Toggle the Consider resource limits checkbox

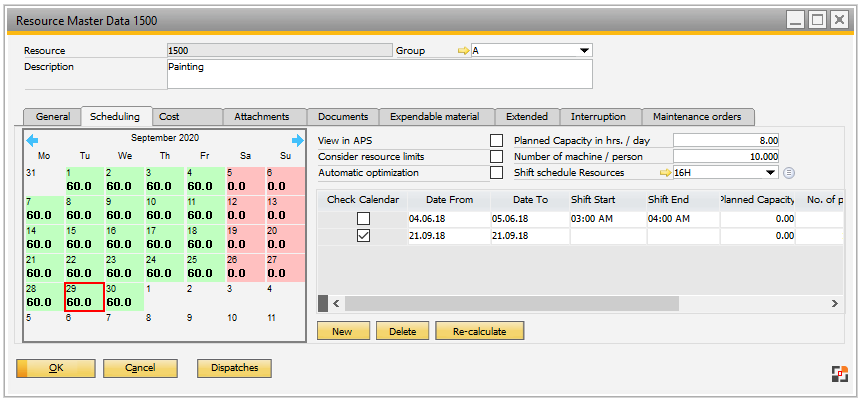(x=497, y=157)
